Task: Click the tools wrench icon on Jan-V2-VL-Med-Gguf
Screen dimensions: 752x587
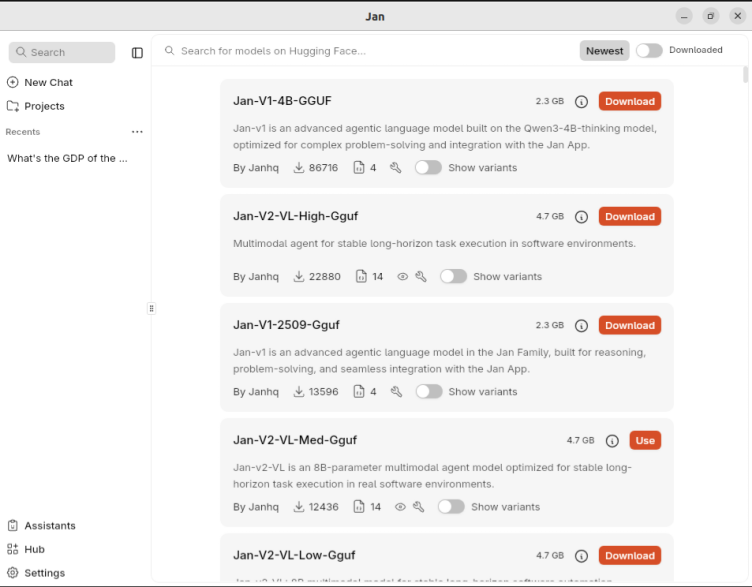Action: point(418,507)
